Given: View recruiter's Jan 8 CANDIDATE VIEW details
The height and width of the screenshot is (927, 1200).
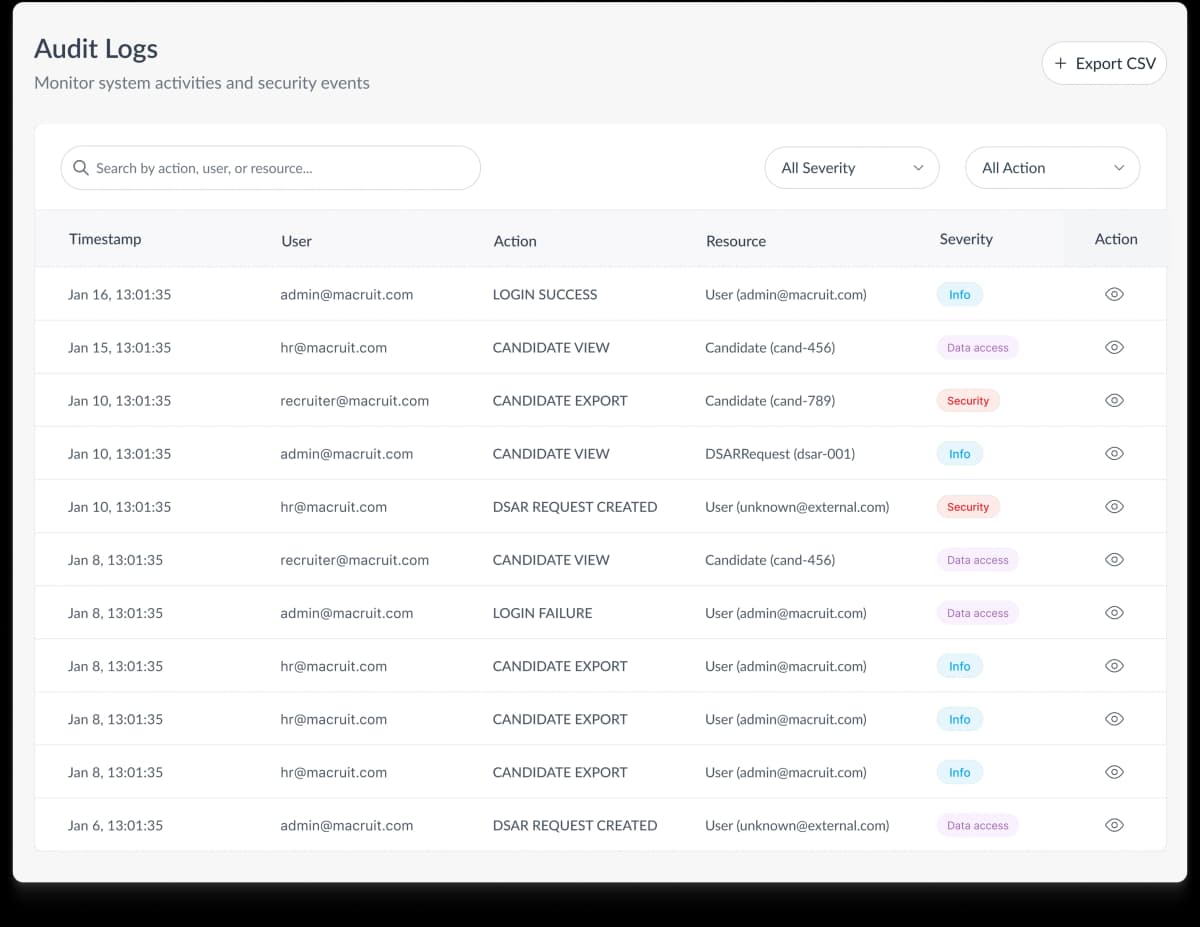Looking at the screenshot, I should pos(1114,559).
